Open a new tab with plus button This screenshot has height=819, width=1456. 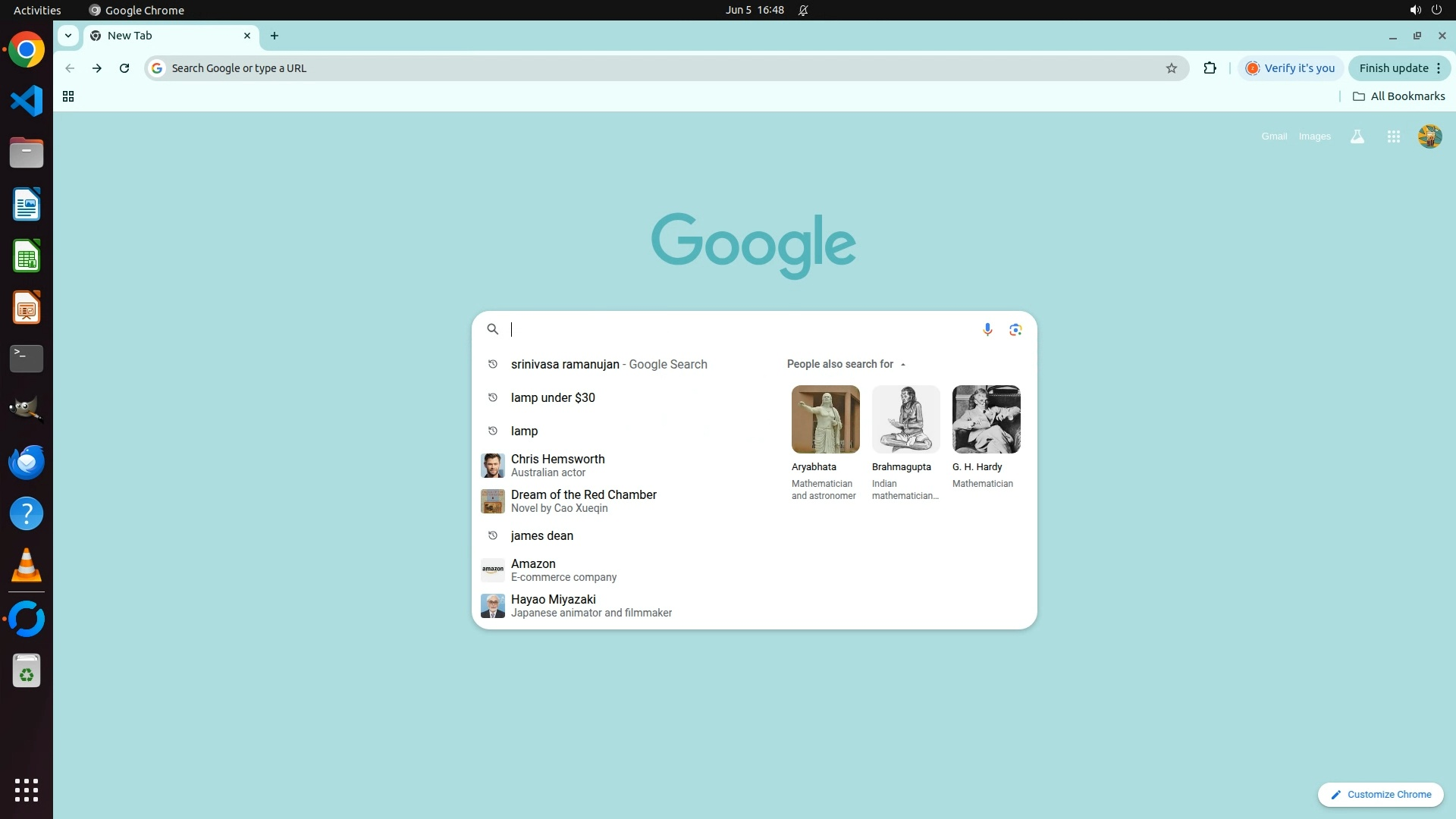pyautogui.click(x=275, y=36)
